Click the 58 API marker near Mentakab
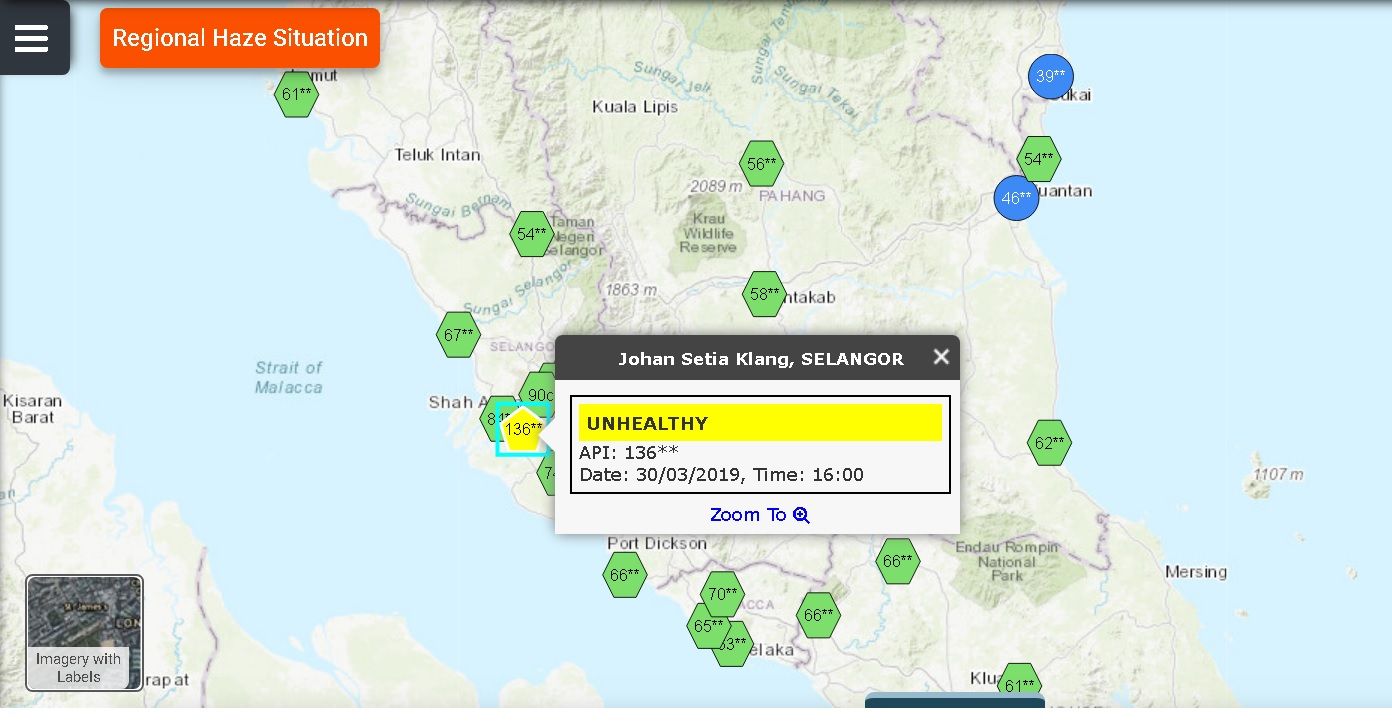The image size is (1392, 722). (x=764, y=294)
